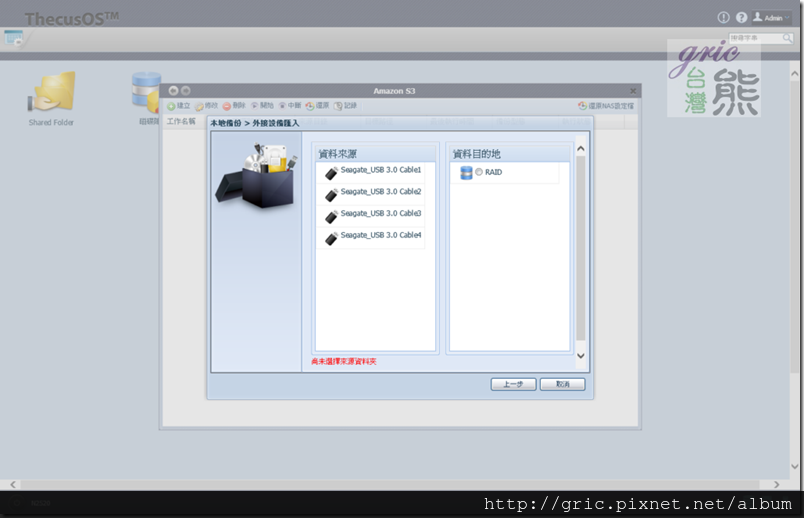This screenshot has width=804, height=518.
Task: Open the control panel icon at top left
Action: [14, 38]
